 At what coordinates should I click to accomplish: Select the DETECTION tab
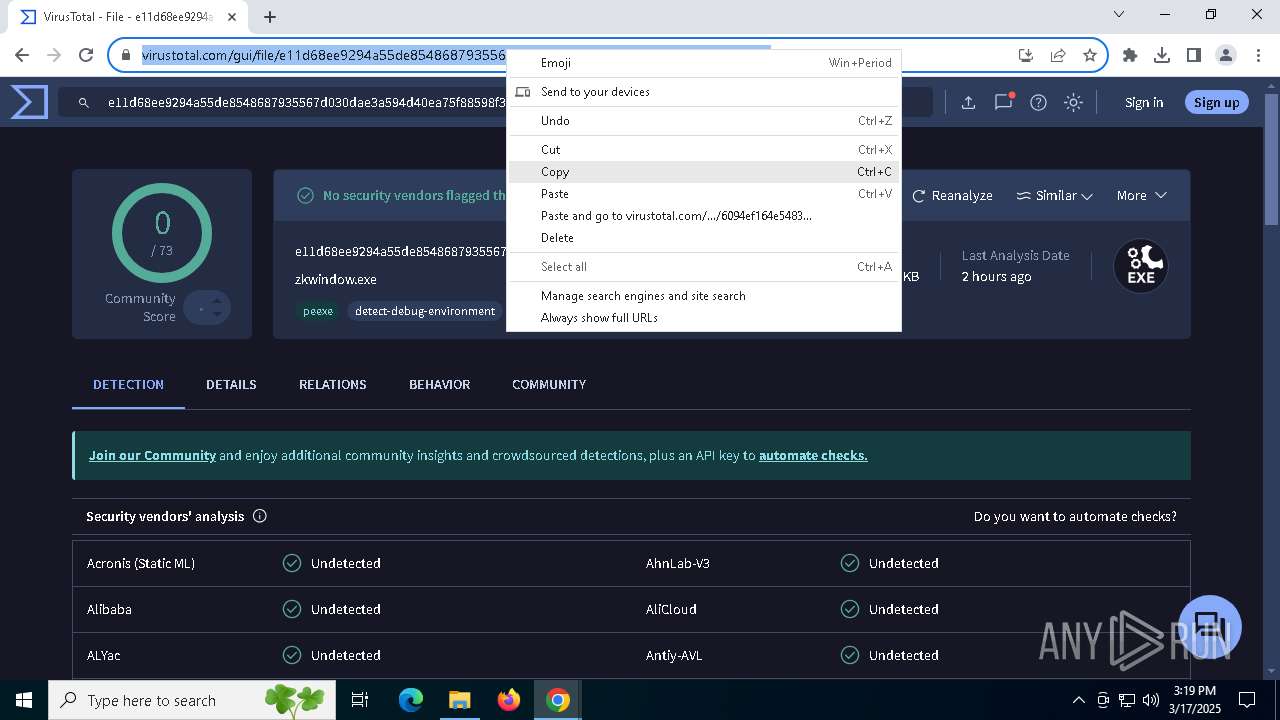(x=128, y=385)
